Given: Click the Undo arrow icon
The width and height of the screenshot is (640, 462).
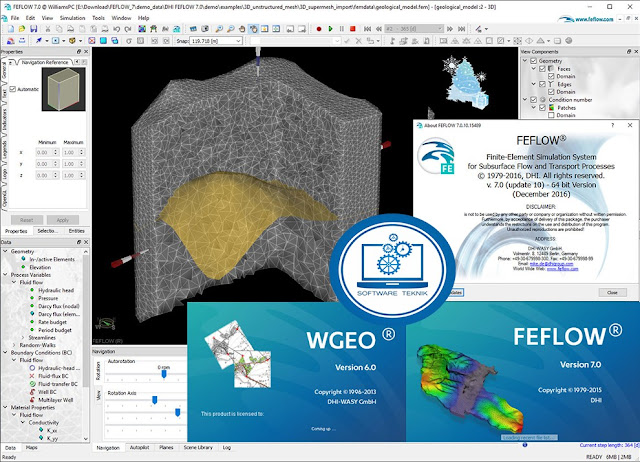Looking at the screenshot, I should [x=117, y=29].
